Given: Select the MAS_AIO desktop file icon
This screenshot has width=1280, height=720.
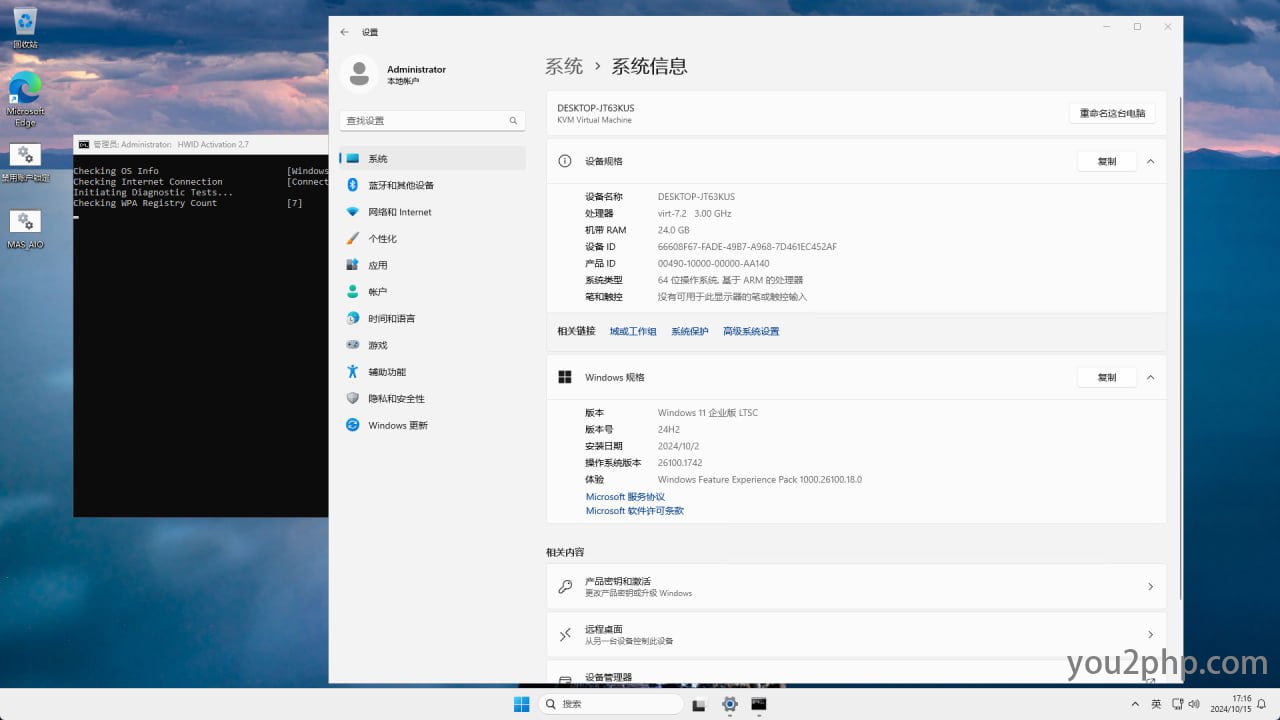Looking at the screenshot, I should click(x=25, y=229).
